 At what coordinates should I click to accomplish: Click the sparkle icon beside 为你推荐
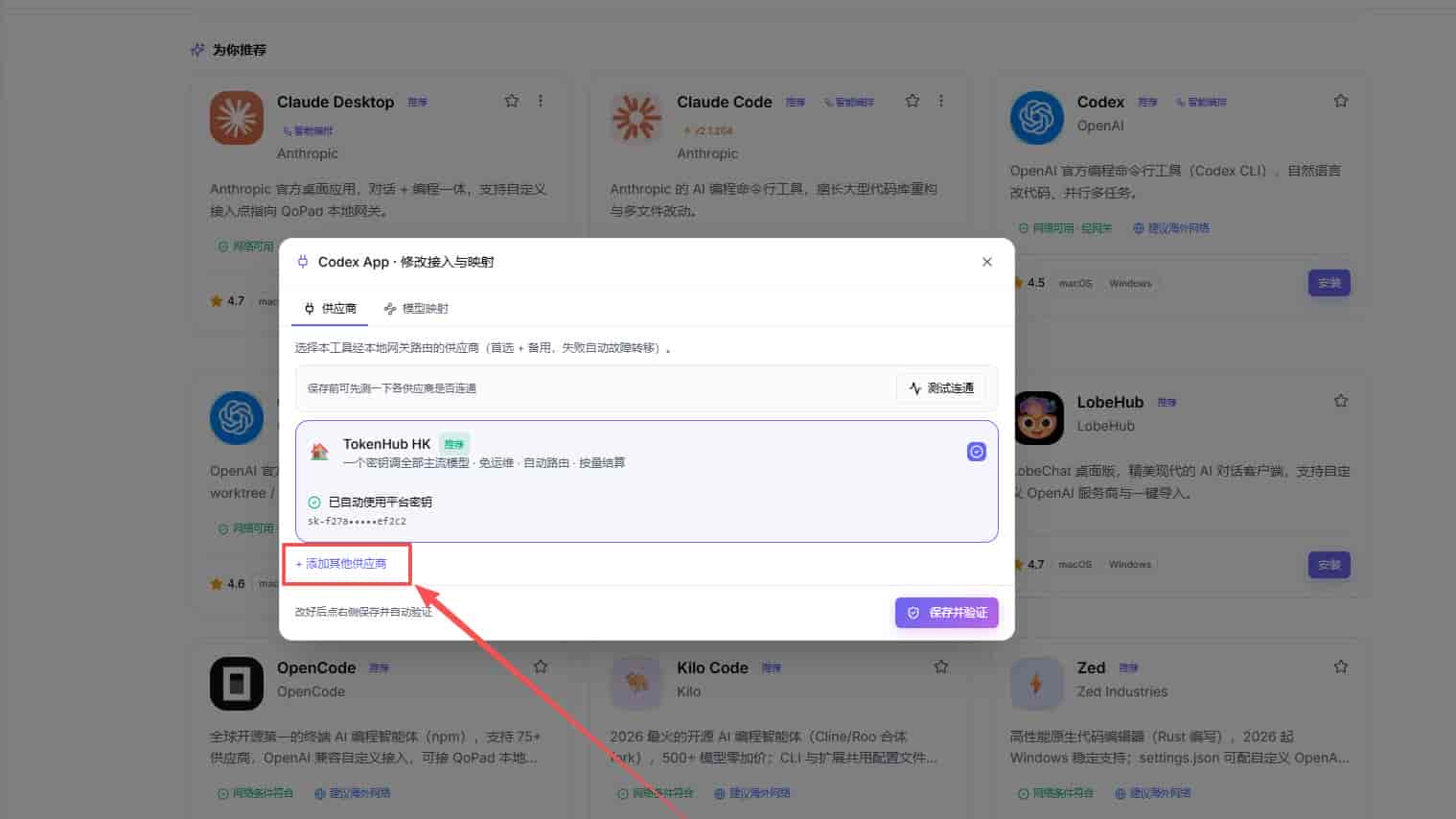coord(197,50)
